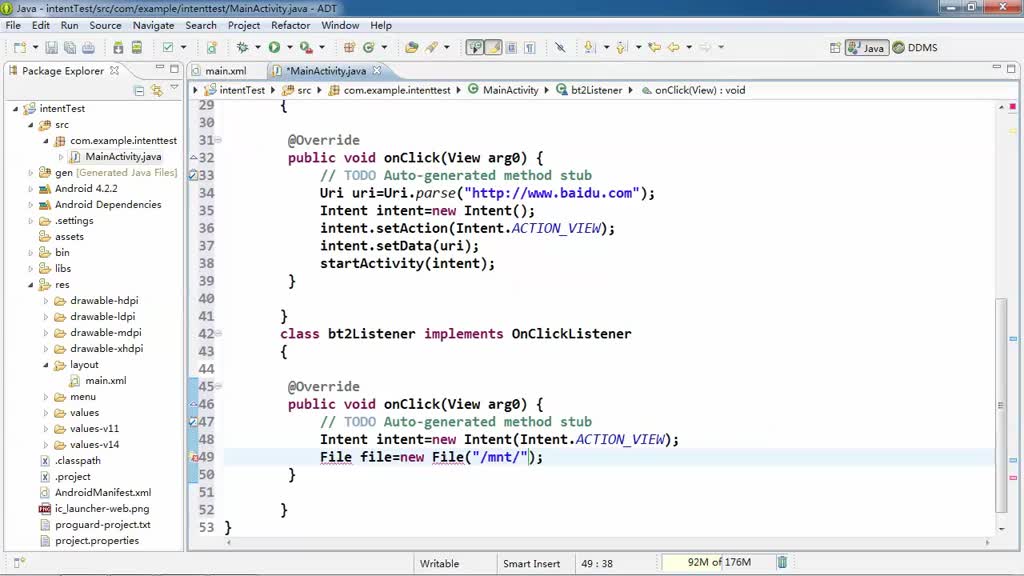Viewport: 1024px width, 576px height.
Task: Maximize the editor area
Action: coord(1011,68)
